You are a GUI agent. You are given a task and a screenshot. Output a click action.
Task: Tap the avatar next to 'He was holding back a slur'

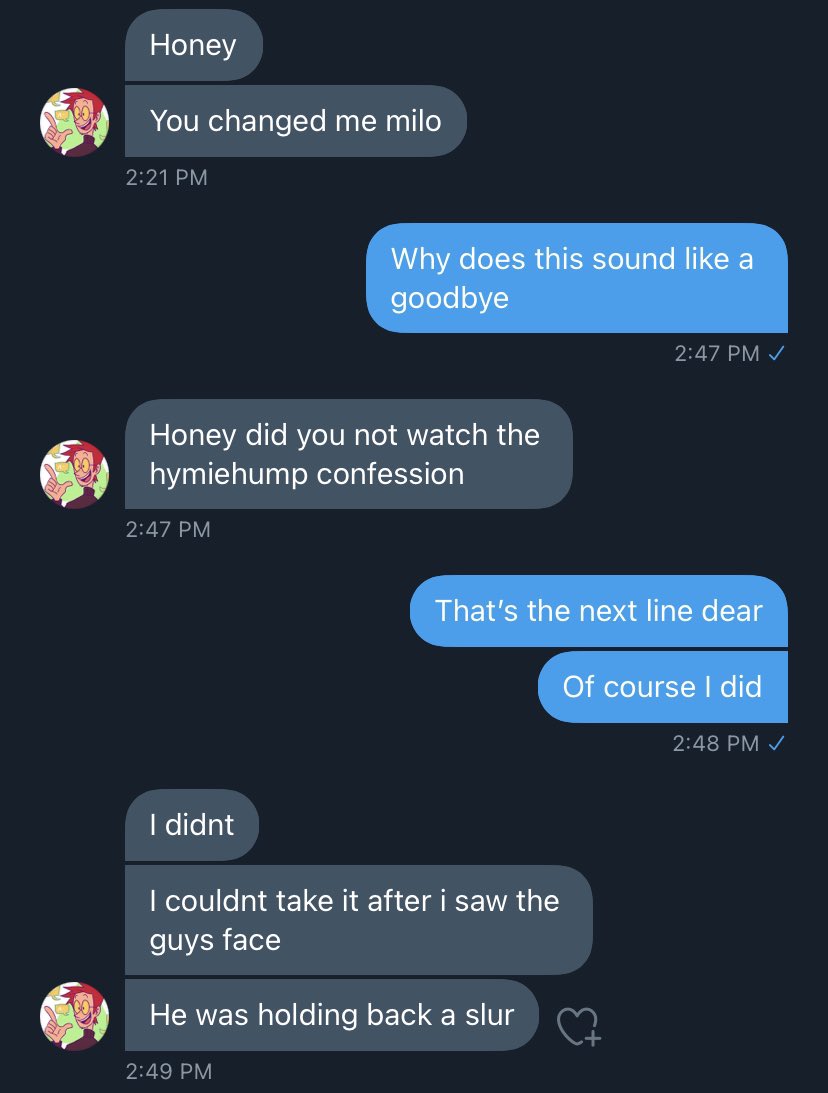[x=74, y=1016]
